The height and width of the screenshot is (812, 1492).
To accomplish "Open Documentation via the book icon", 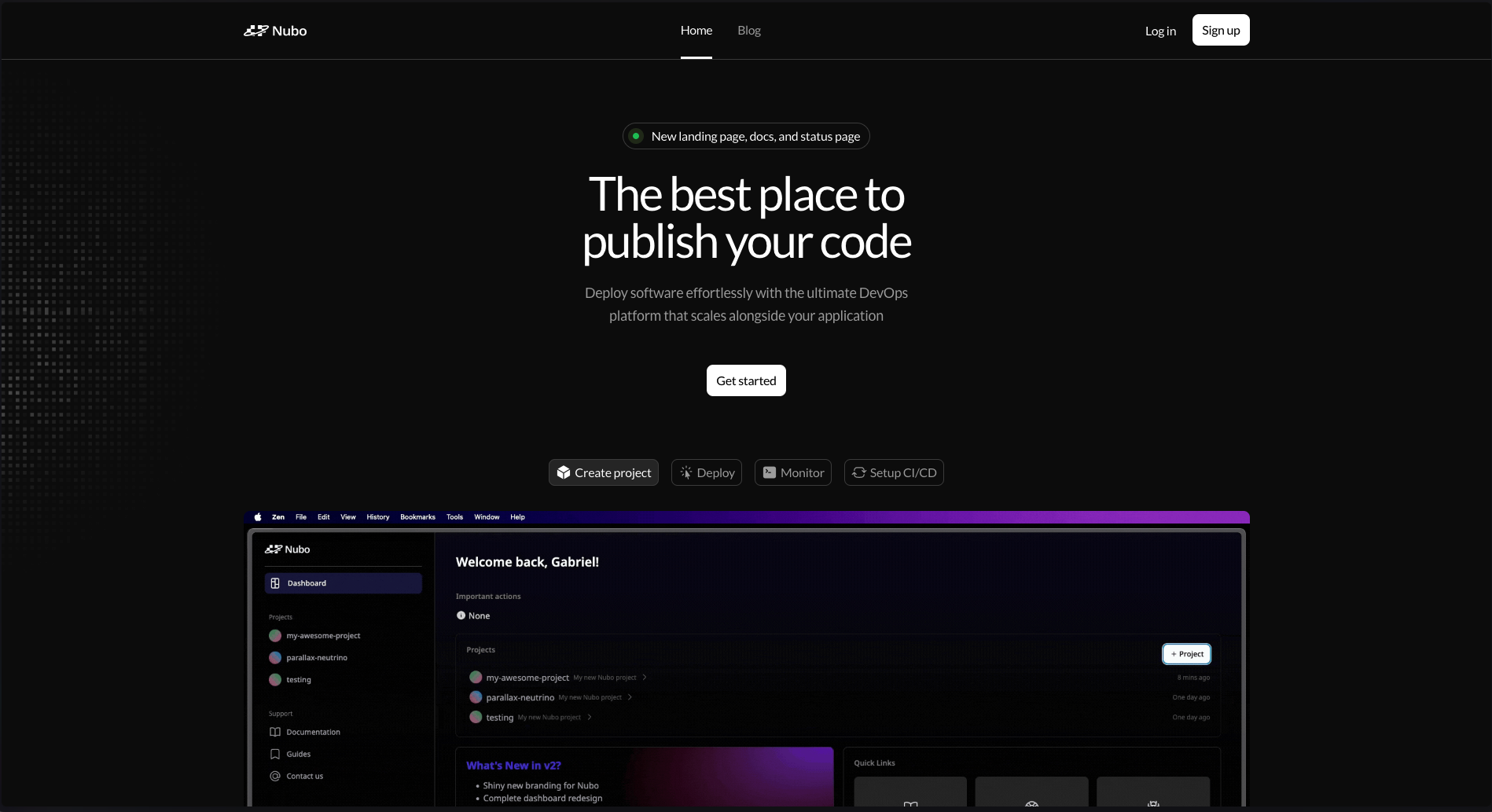I will [275, 732].
